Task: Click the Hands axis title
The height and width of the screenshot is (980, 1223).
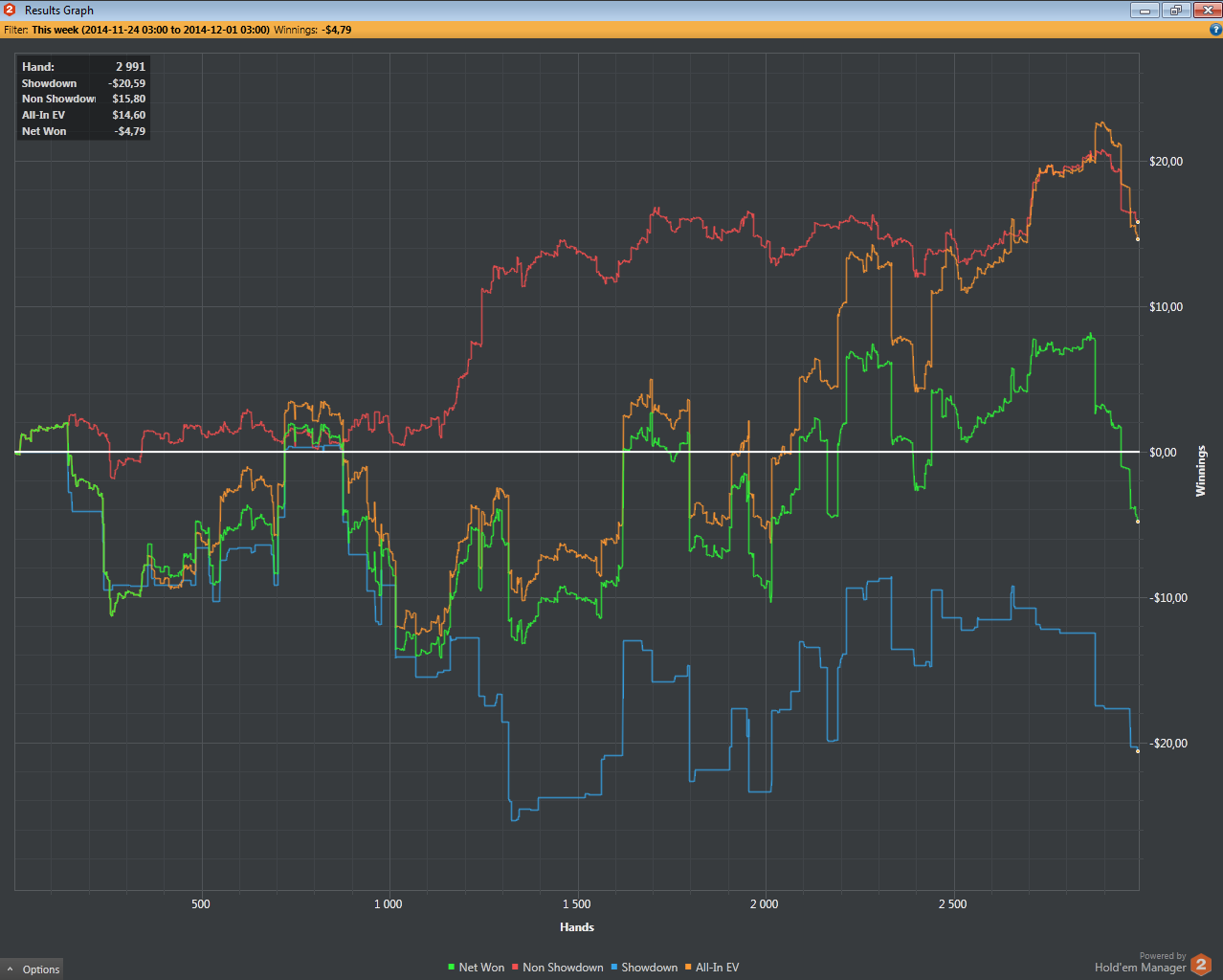Action: (577, 927)
